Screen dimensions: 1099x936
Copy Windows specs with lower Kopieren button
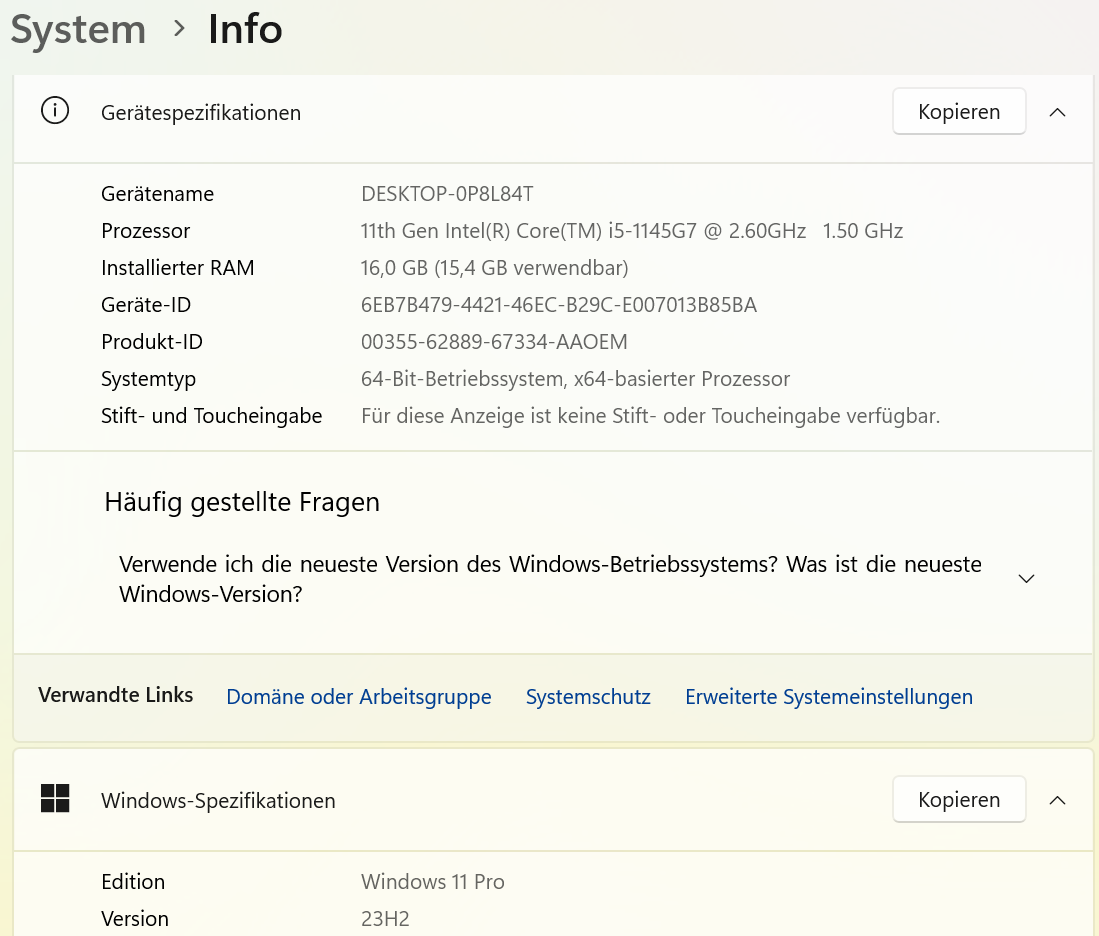(x=959, y=799)
